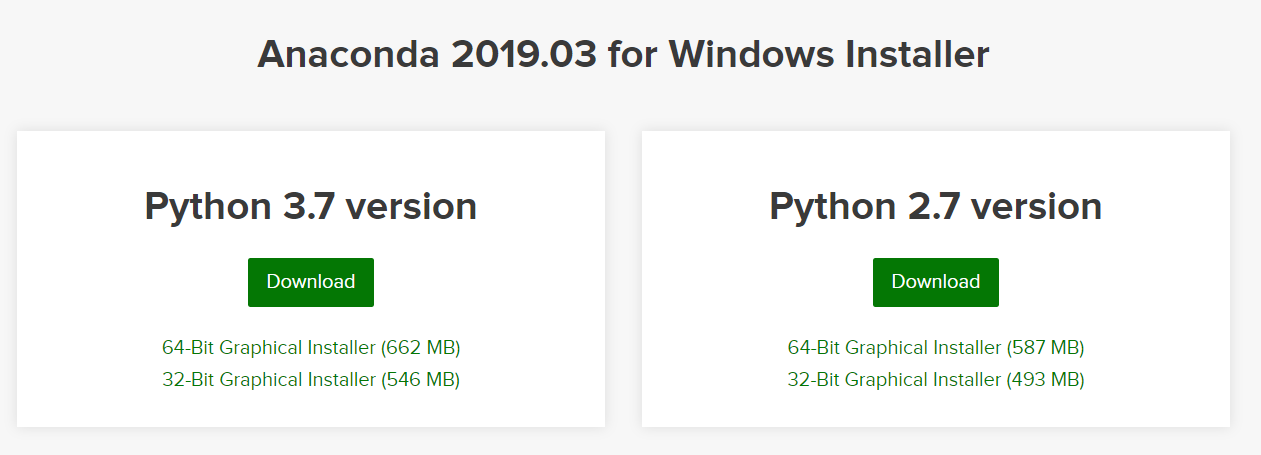Get the 546 MB 32-bit Python 3.7 installer
The image size is (1261, 455).
click(310, 380)
